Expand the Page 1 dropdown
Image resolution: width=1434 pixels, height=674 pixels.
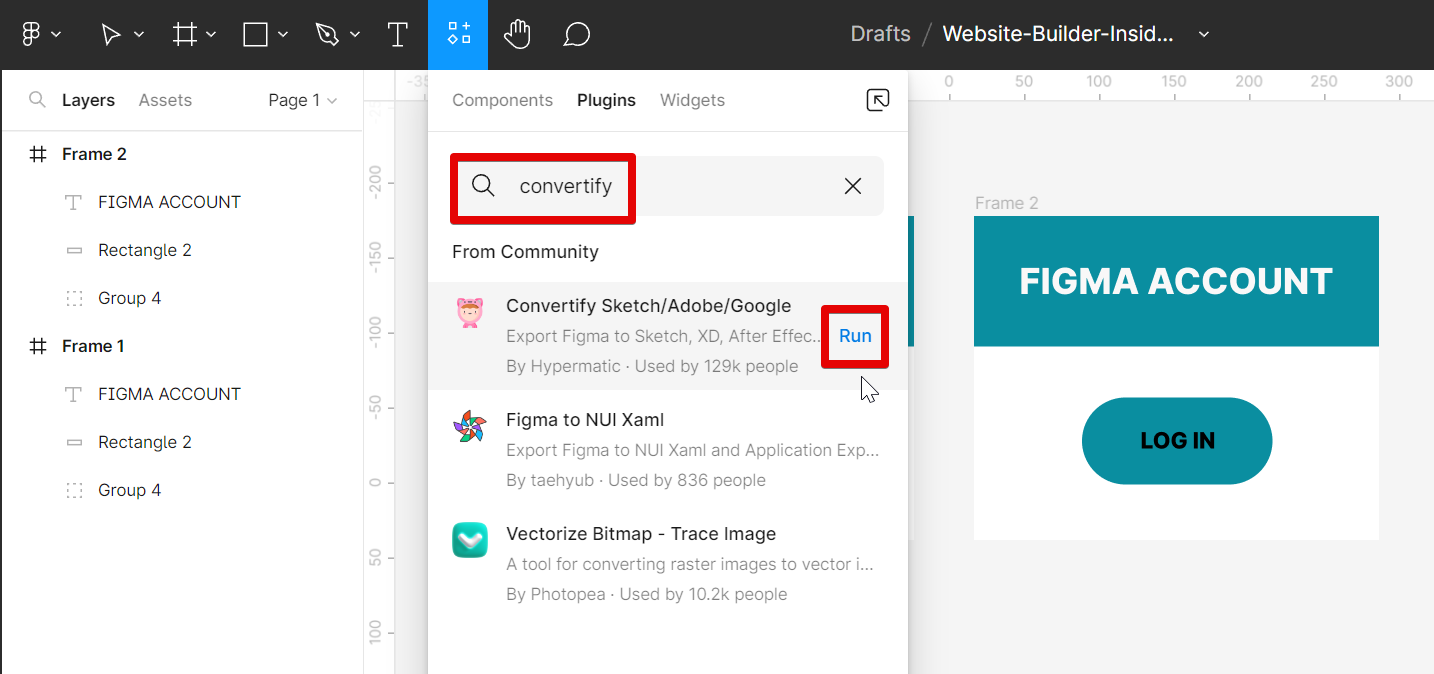[302, 100]
